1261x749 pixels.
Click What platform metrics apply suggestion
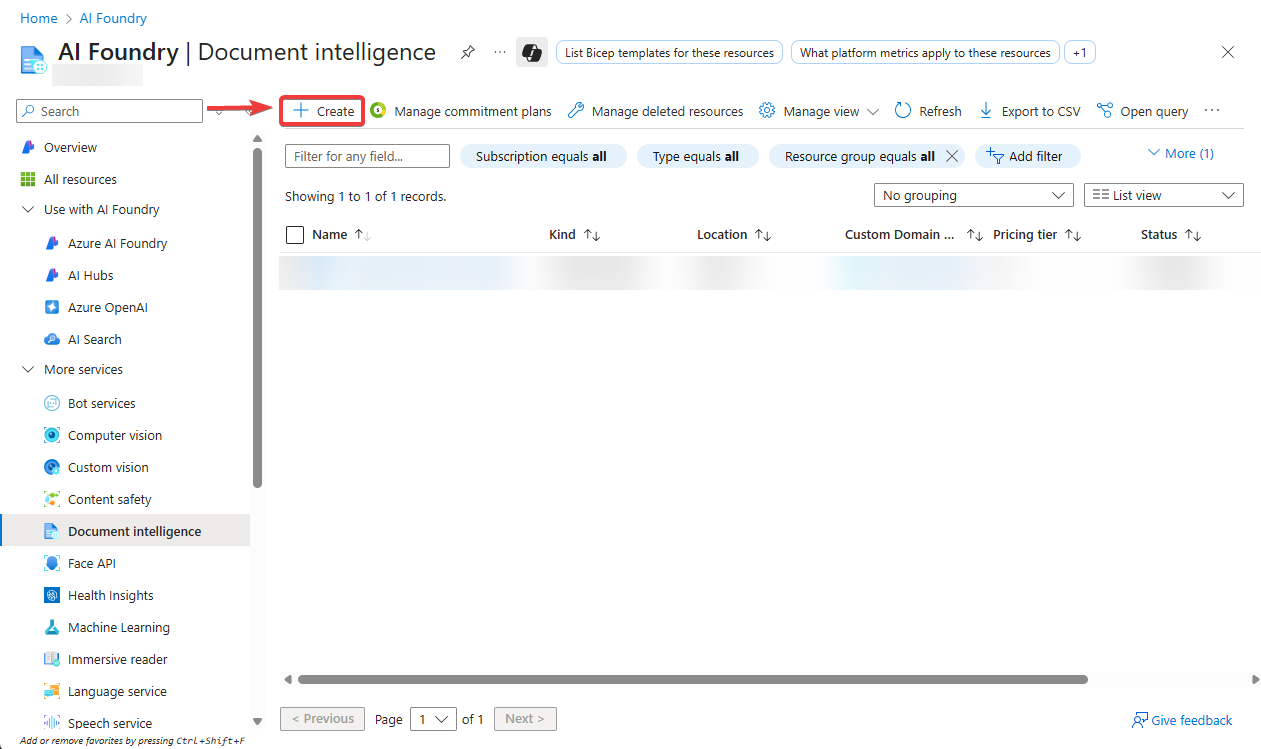coord(925,53)
